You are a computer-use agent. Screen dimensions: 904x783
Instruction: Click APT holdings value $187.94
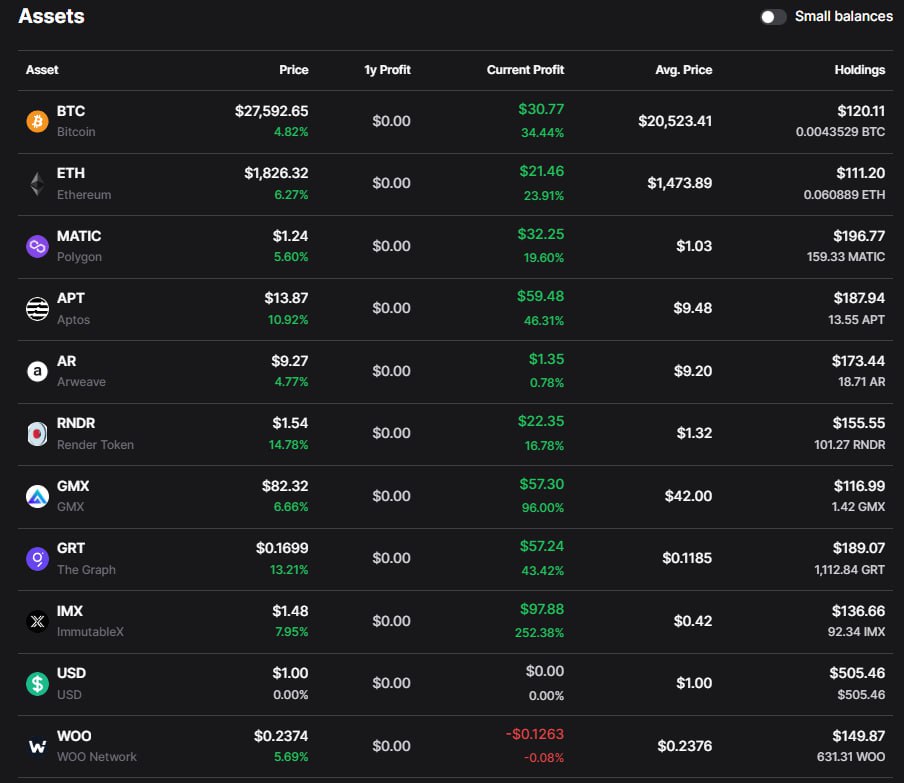point(859,298)
